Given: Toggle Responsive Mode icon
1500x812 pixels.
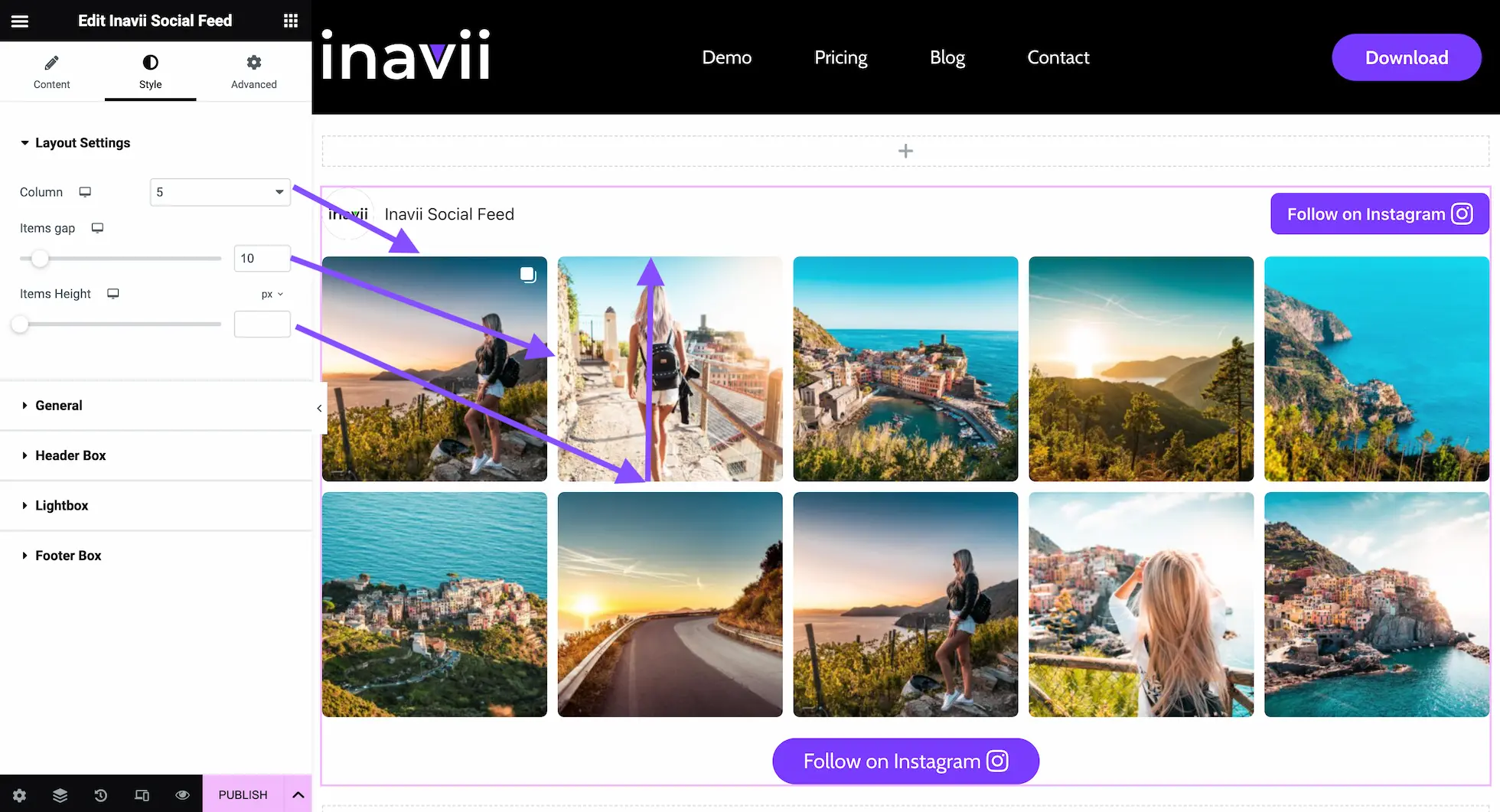Looking at the screenshot, I should pyautogui.click(x=142, y=795).
